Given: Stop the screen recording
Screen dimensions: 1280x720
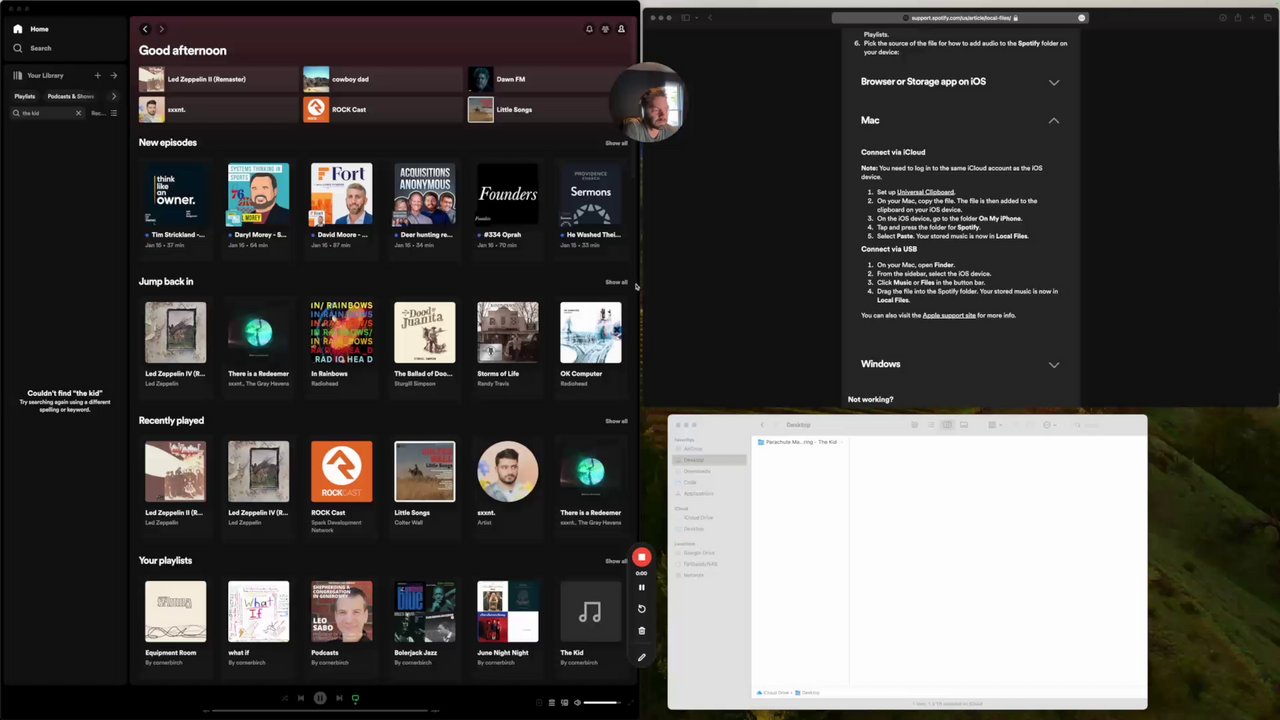Looking at the screenshot, I should 642,557.
